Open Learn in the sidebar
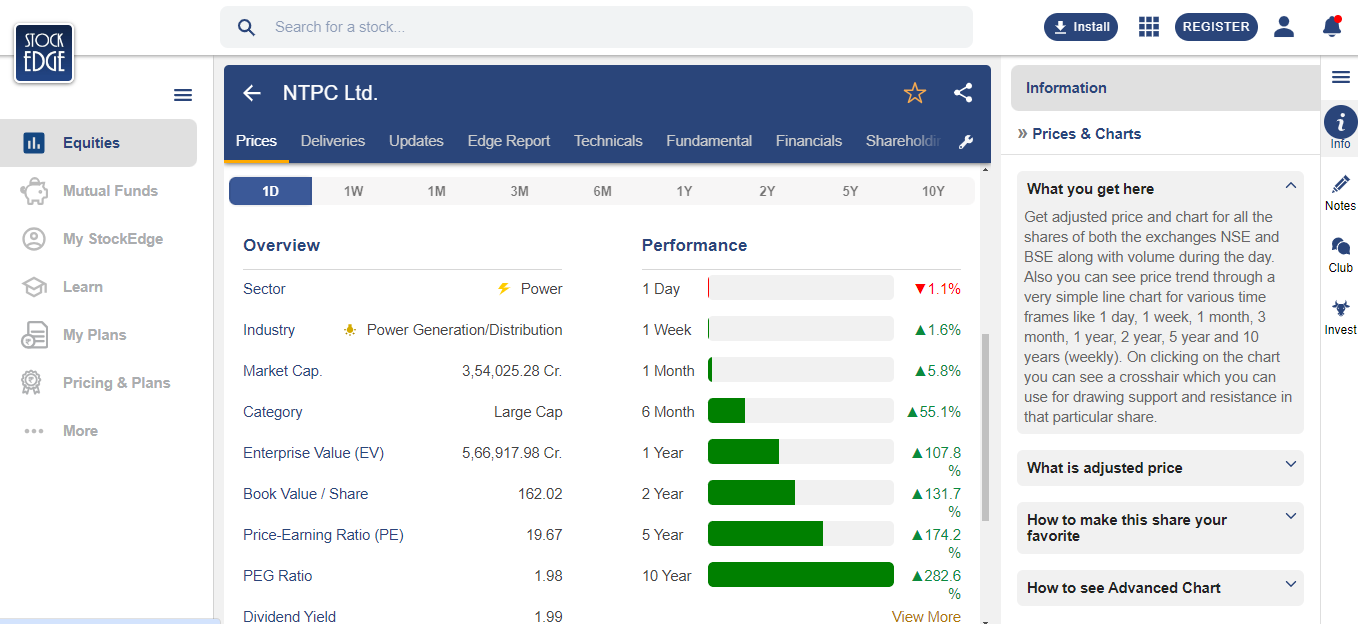 point(98,287)
